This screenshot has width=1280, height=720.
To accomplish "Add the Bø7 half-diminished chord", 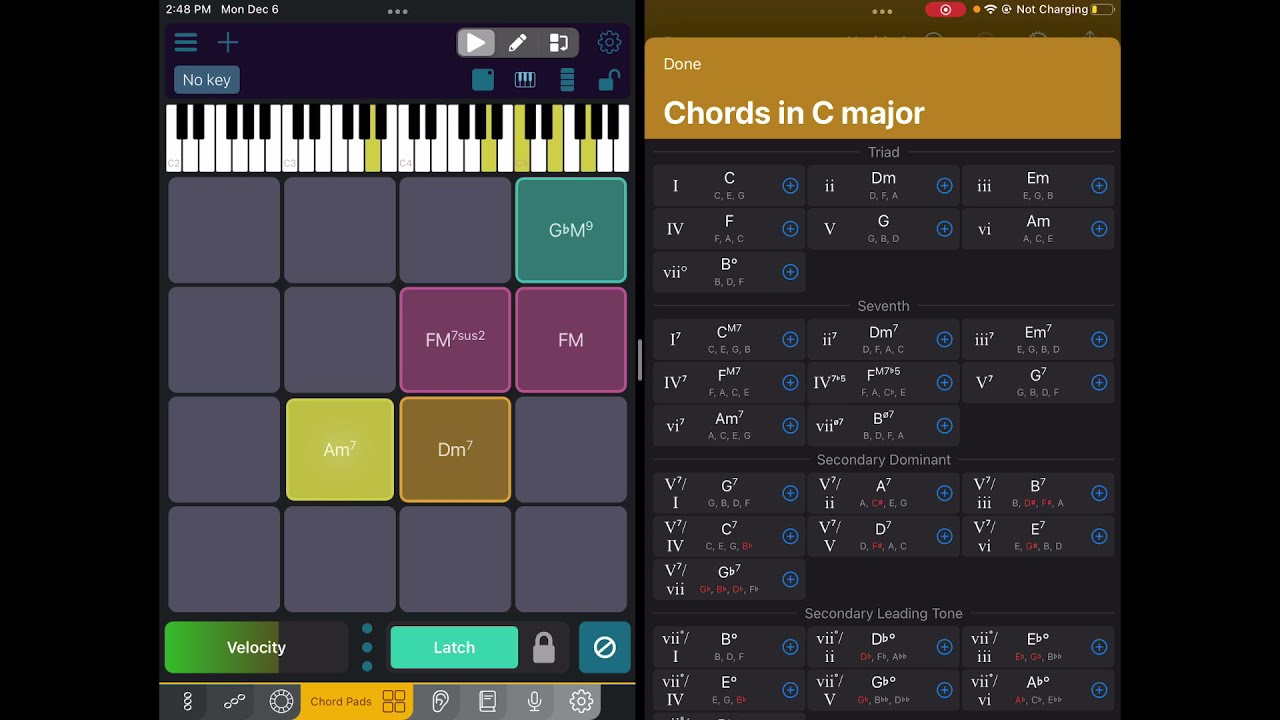I will [944, 426].
